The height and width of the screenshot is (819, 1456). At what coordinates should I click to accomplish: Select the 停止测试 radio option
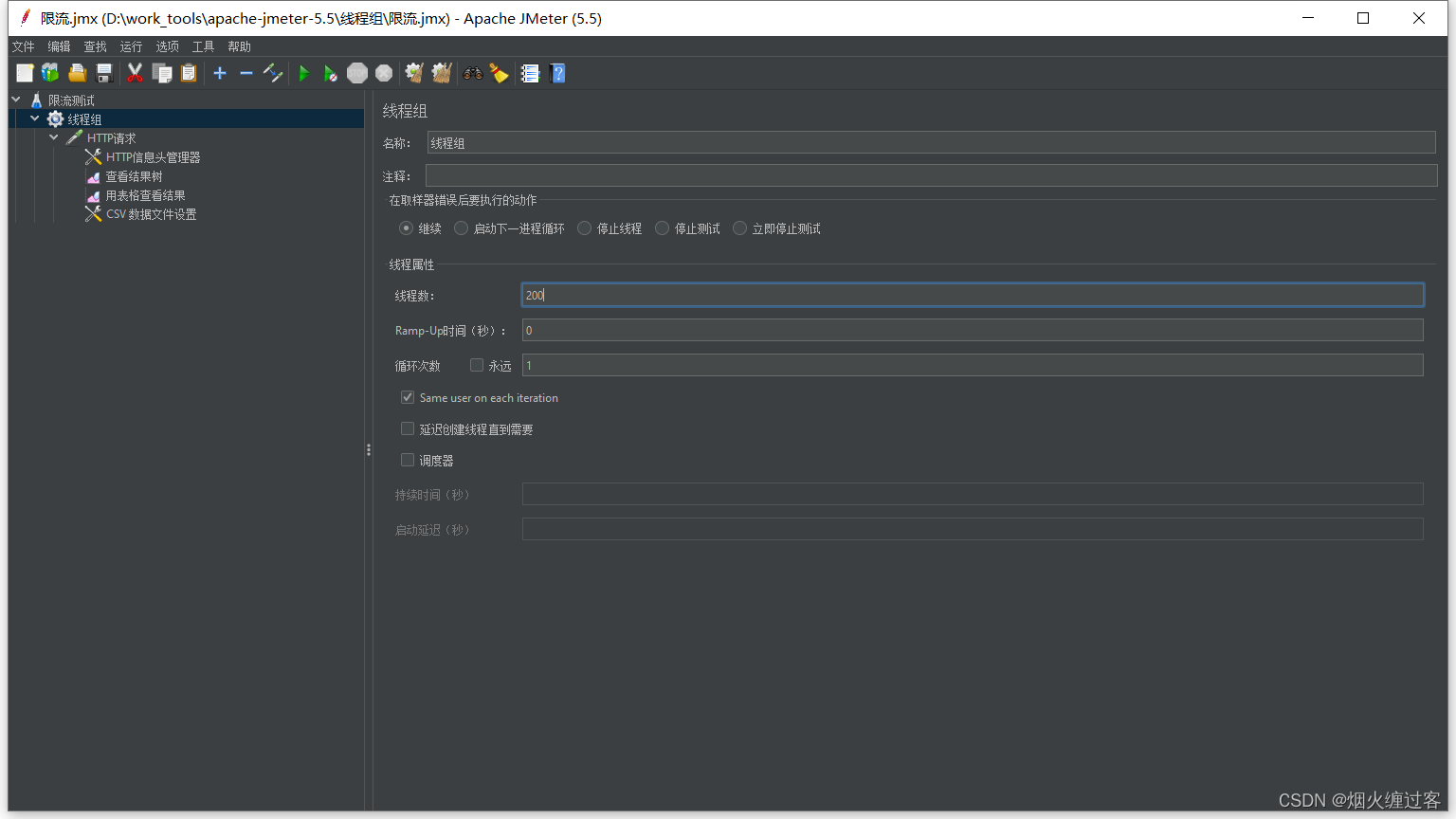pos(662,228)
